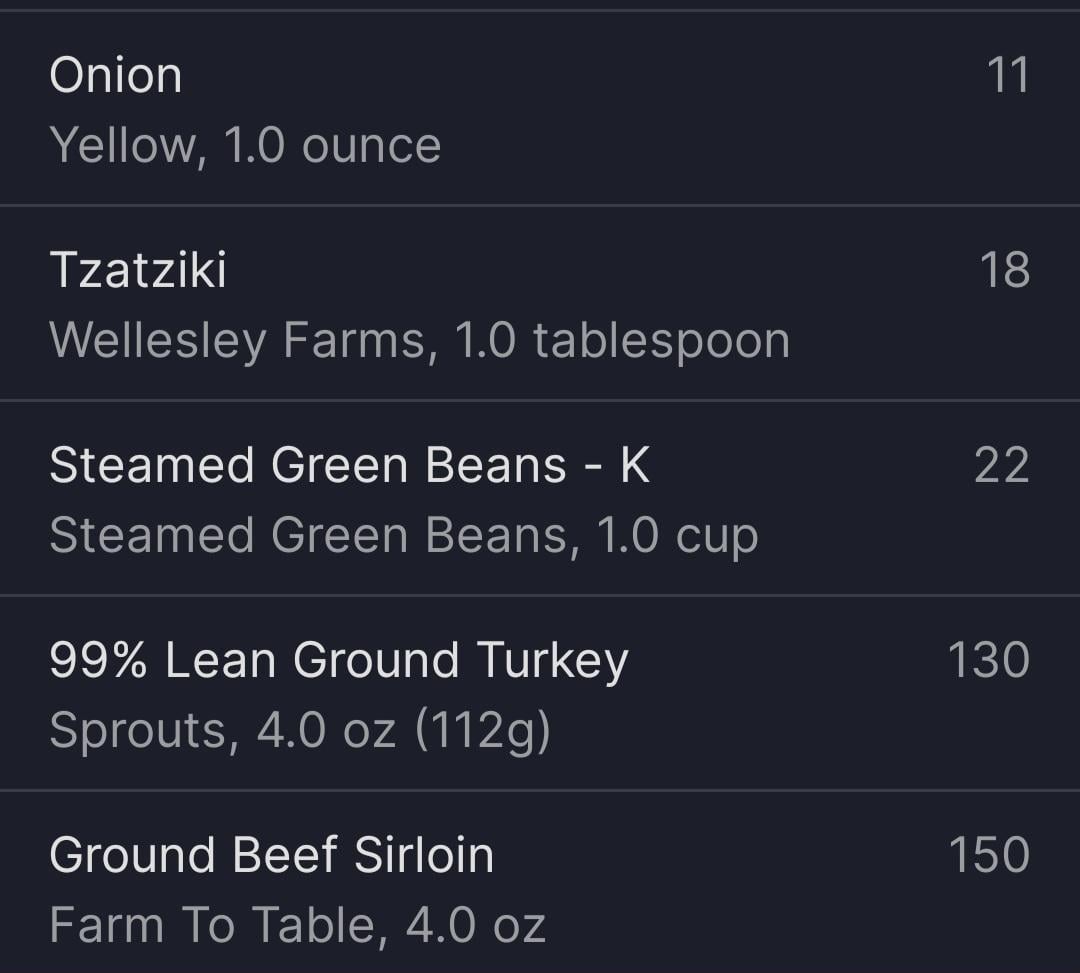Screen dimensions: 1080x973
Task: Select the 22 calorie value for green beans
Action: (1001, 466)
